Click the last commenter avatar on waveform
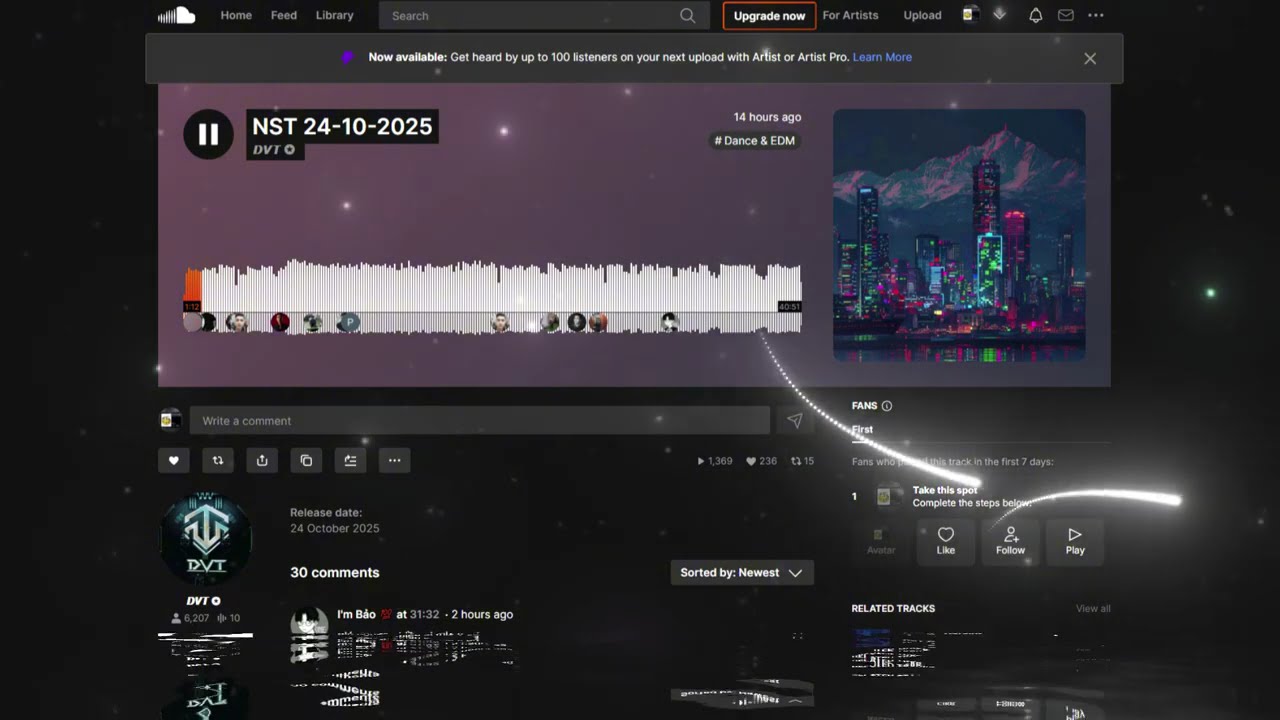Image resolution: width=1280 pixels, height=720 pixels. [670, 322]
